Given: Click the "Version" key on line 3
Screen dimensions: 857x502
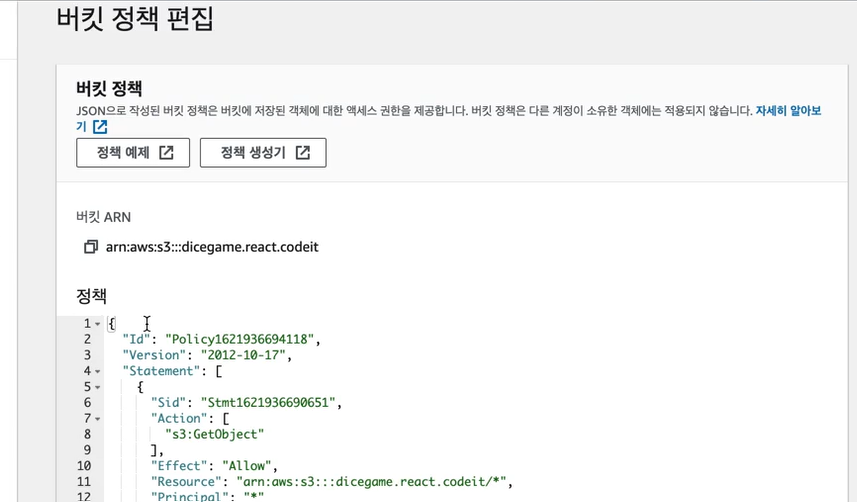Looking at the screenshot, I should pos(154,355).
